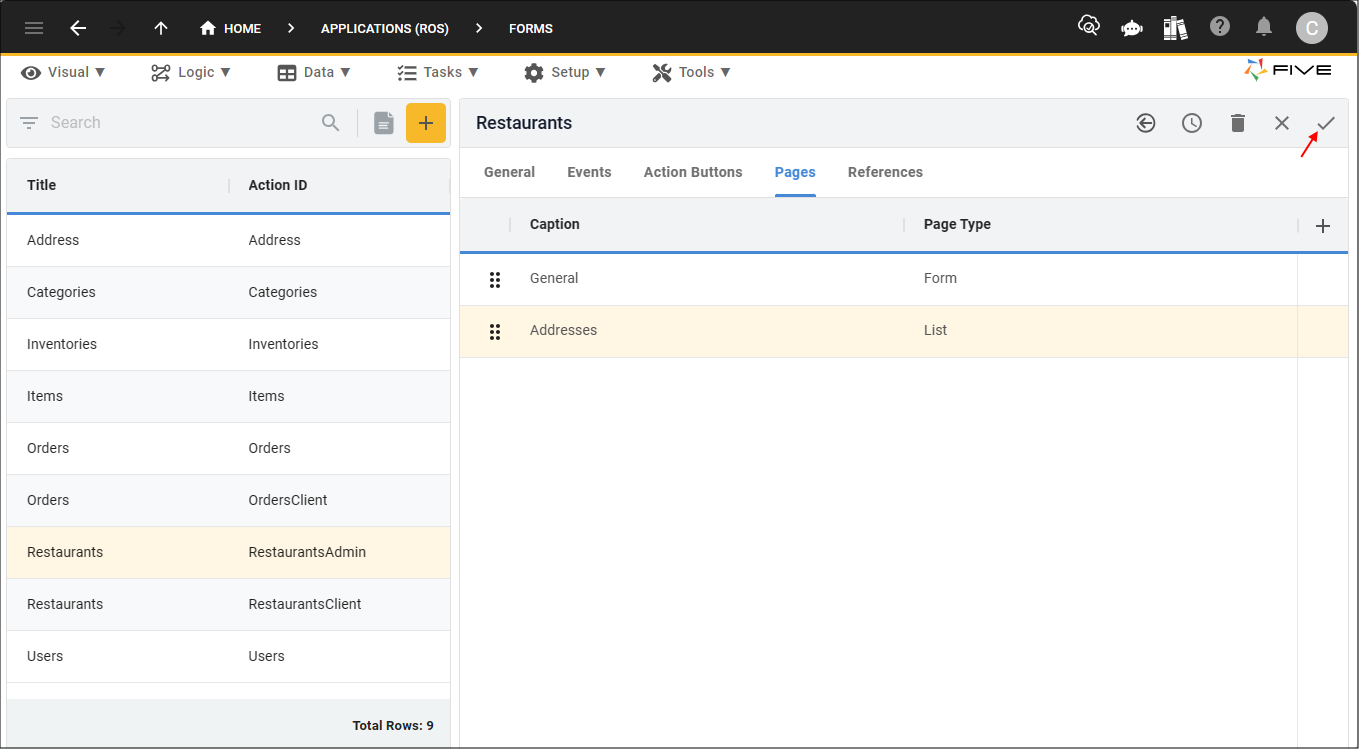
Task: Expand the Tools menu
Action: [x=692, y=72]
